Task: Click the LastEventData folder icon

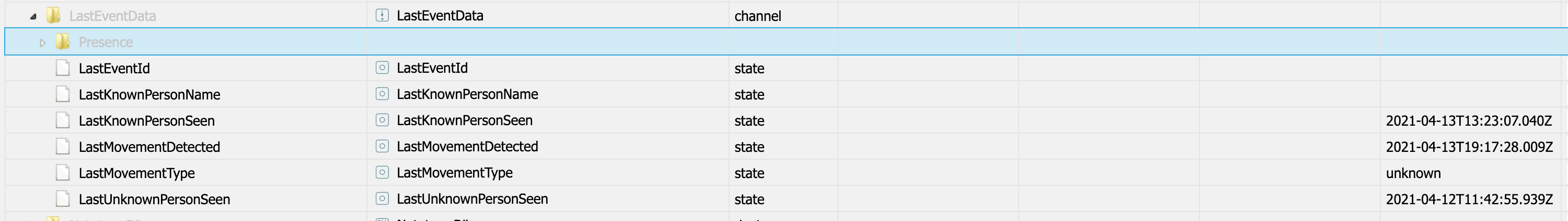Action: click(53, 15)
